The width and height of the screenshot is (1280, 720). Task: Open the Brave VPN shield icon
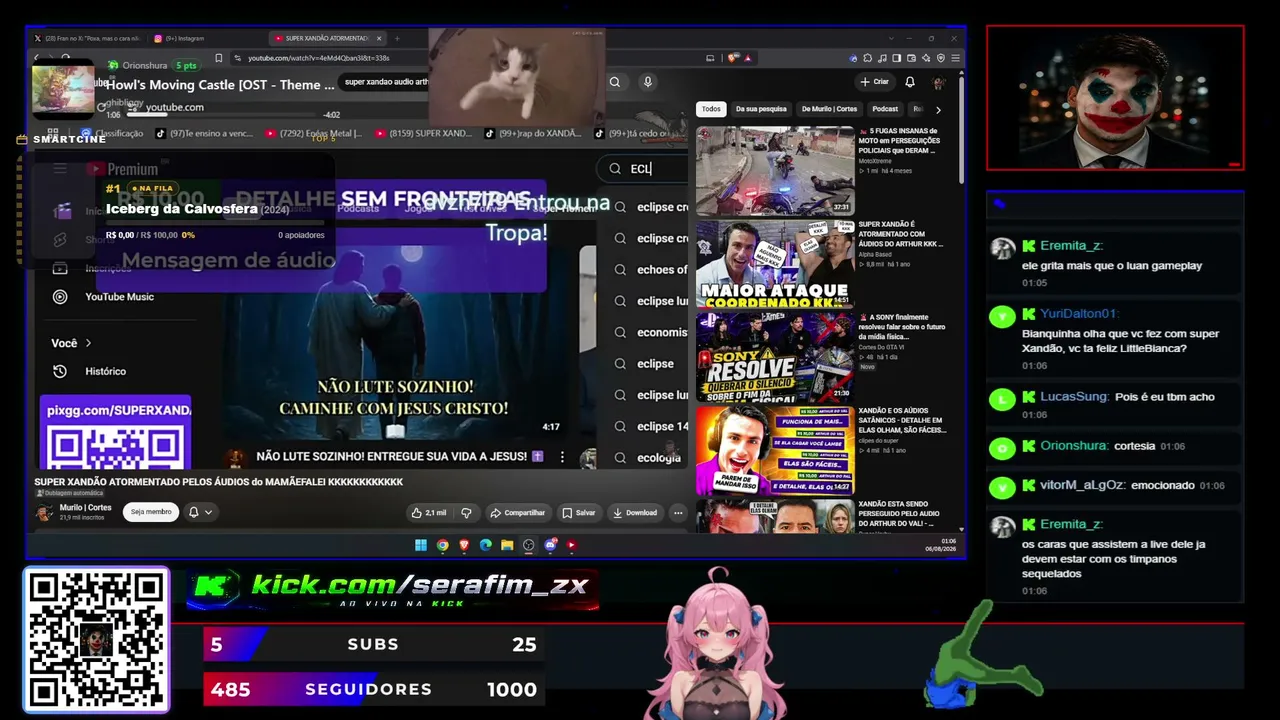[941, 58]
